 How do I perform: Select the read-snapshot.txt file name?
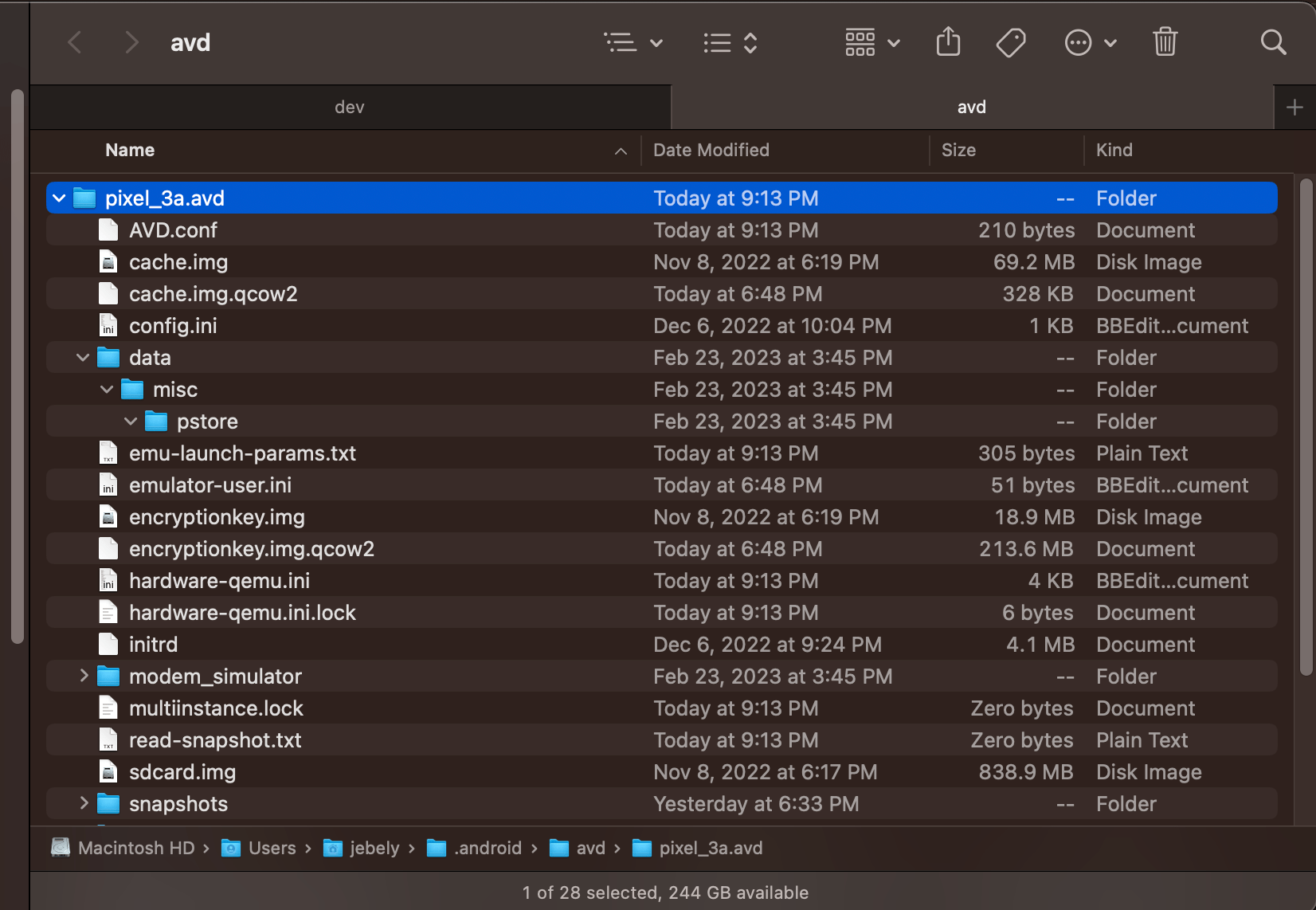click(x=215, y=740)
